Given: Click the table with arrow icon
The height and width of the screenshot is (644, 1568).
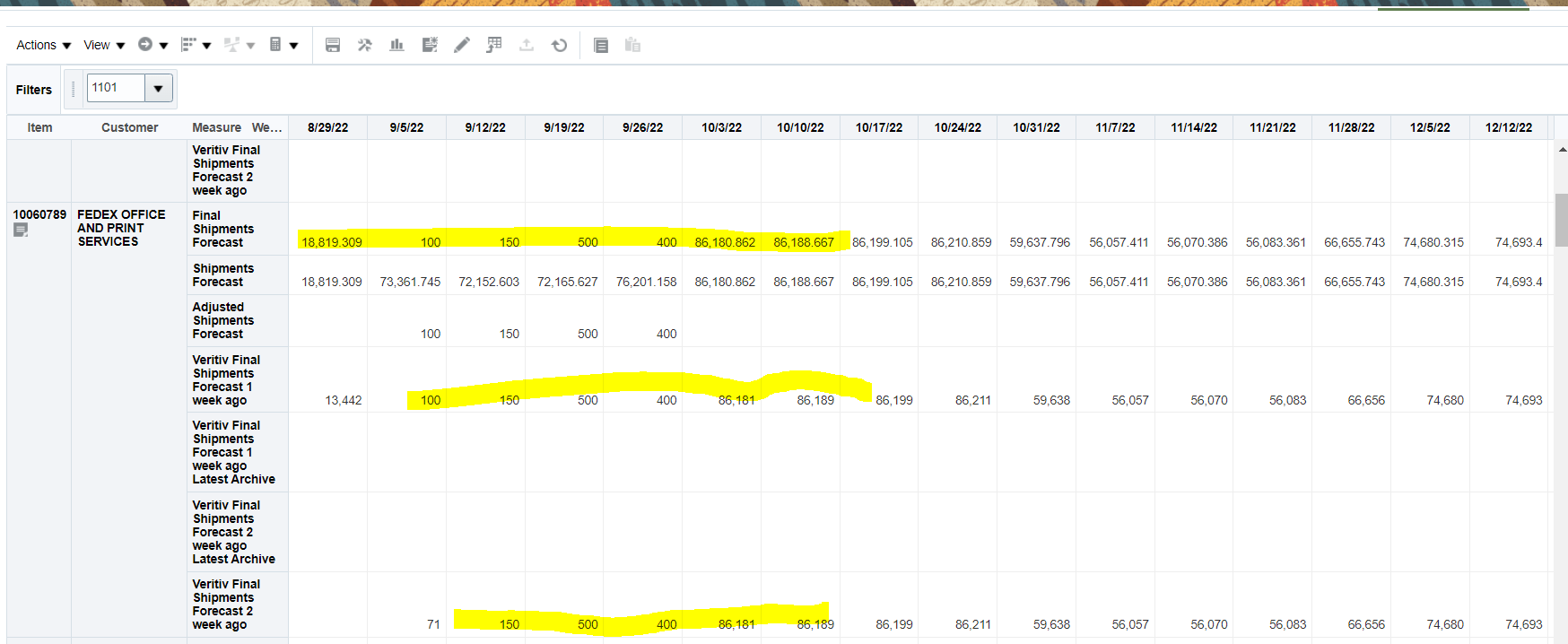Looking at the screenshot, I should [494, 45].
